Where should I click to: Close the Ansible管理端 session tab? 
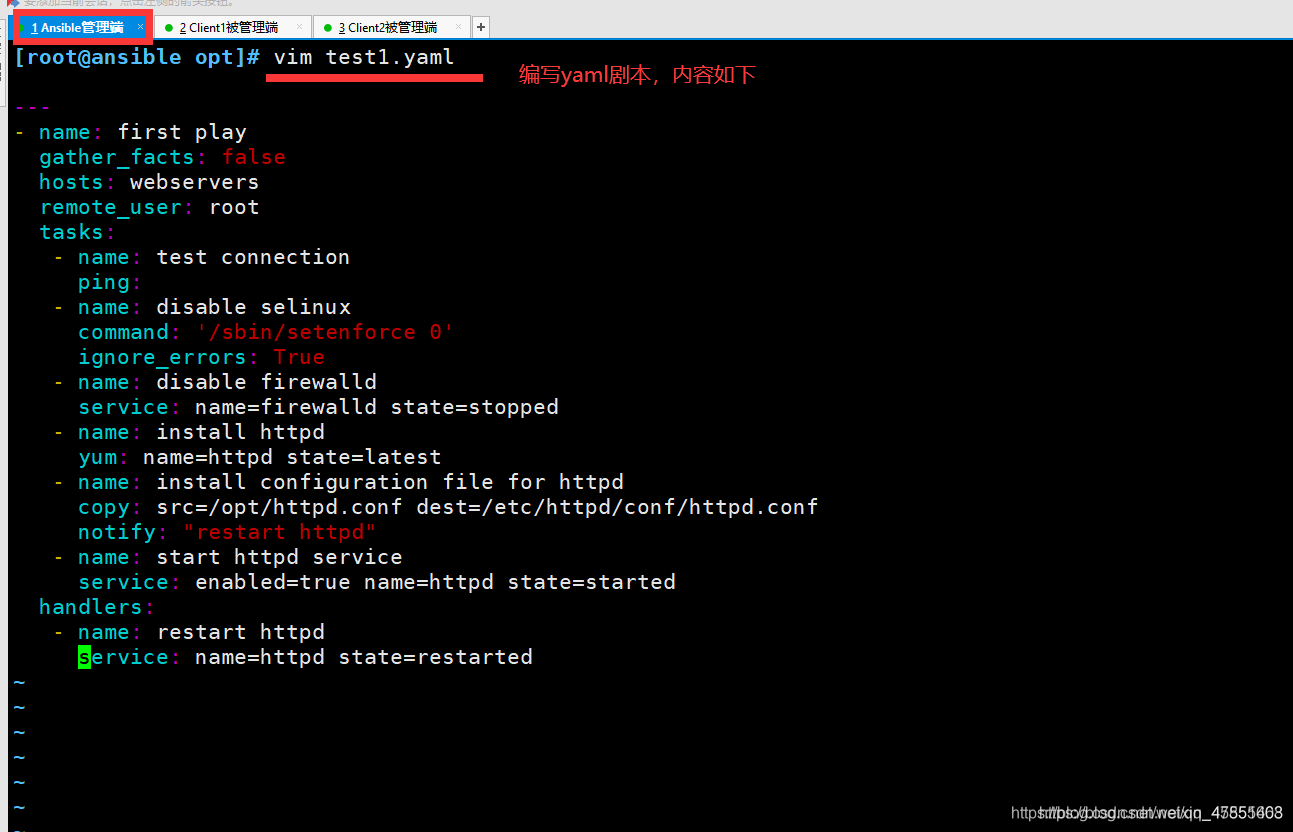(140, 27)
